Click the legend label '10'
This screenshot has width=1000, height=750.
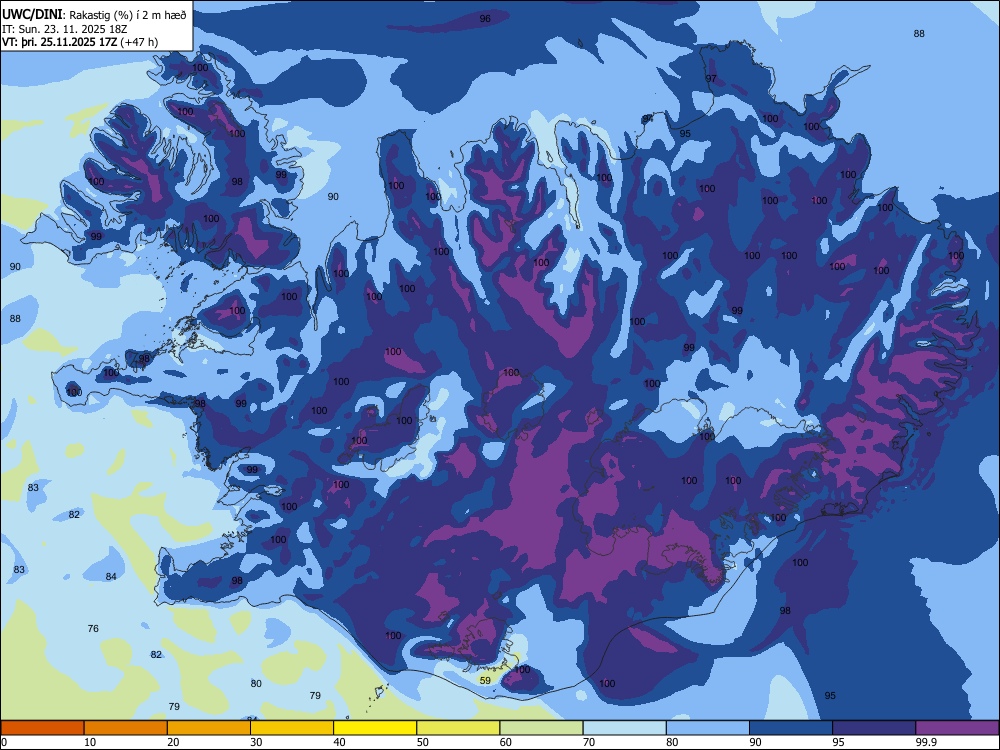click(x=90, y=742)
